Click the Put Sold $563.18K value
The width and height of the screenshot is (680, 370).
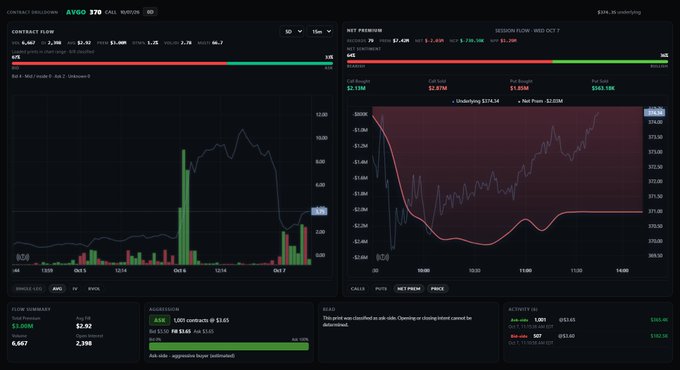(603, 88)
